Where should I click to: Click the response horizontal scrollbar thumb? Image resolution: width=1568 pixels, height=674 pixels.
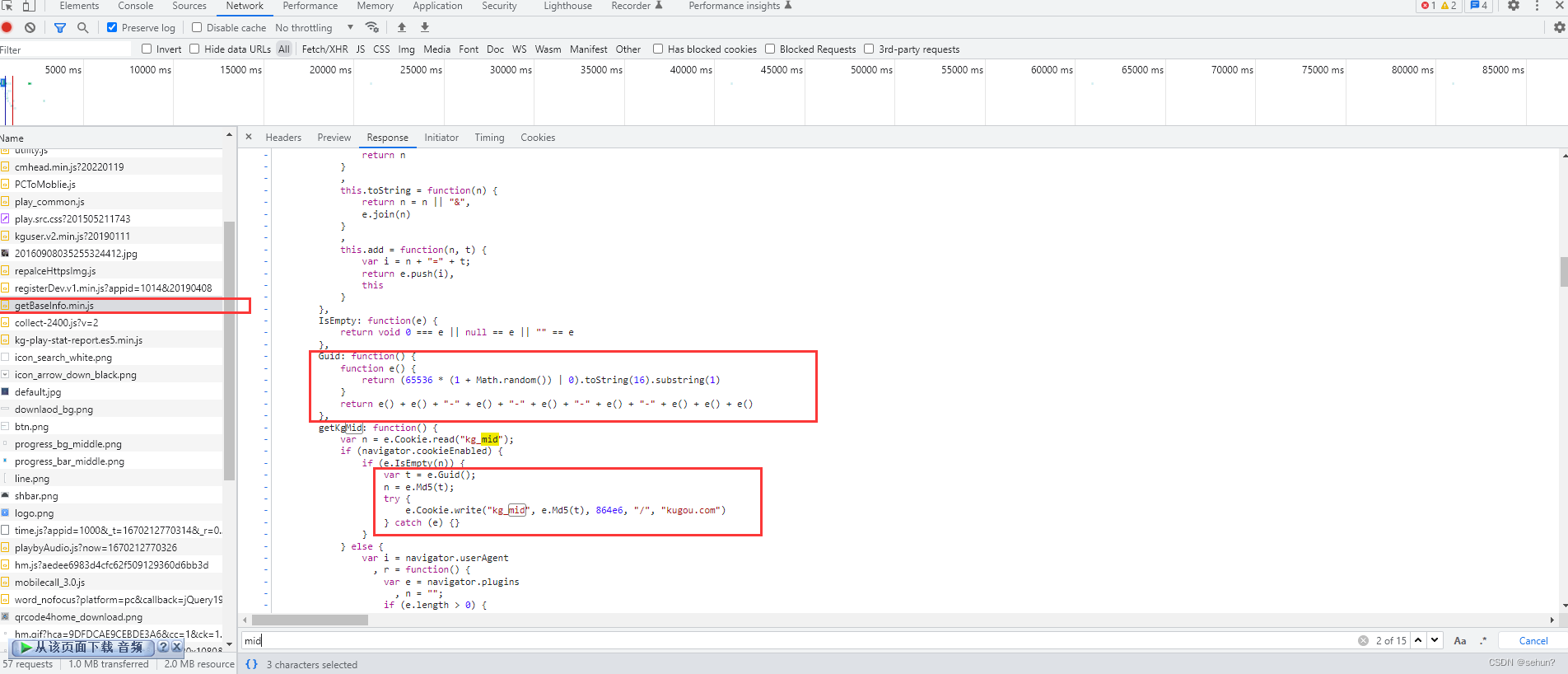pos(310,620)
